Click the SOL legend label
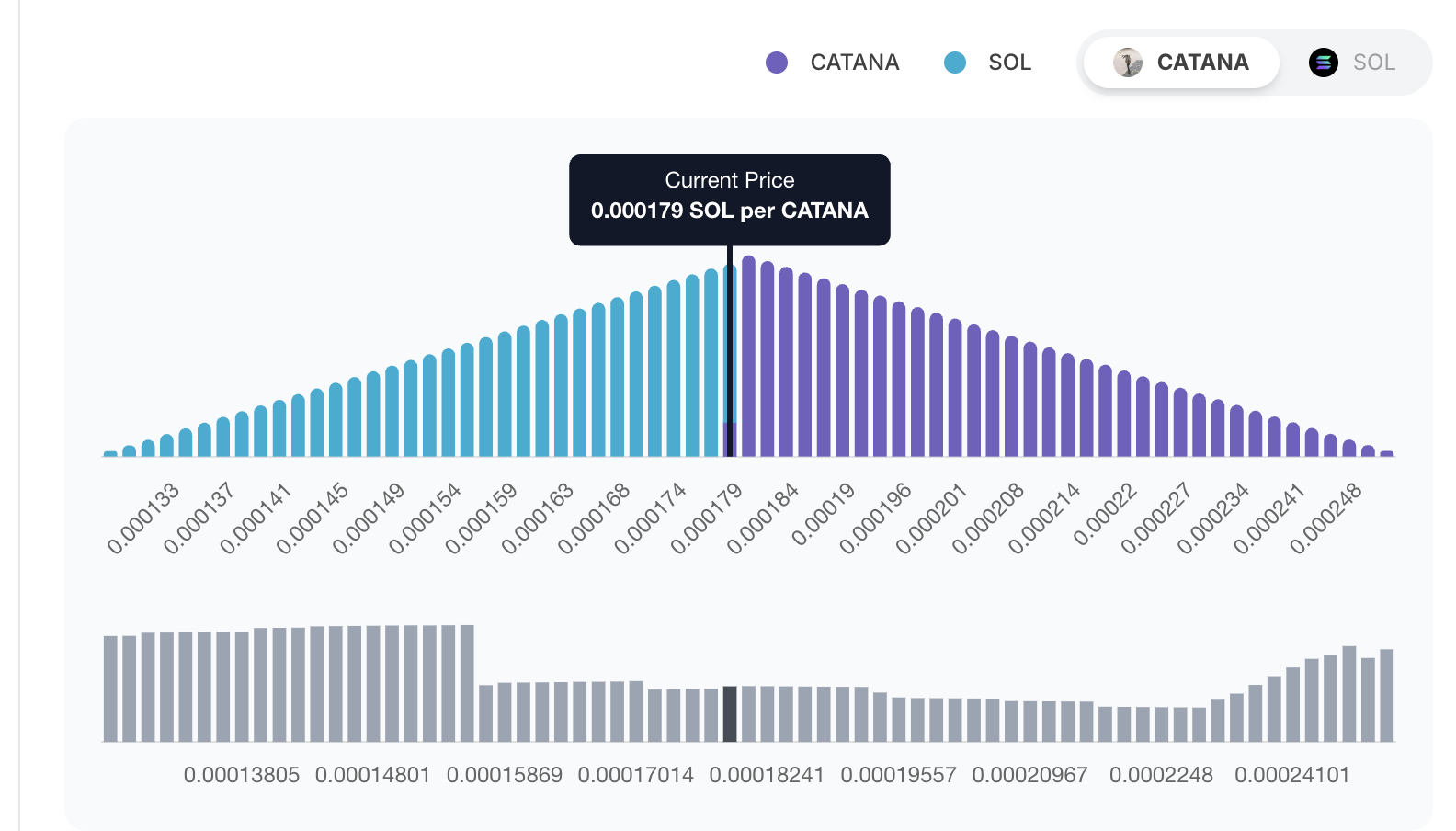This screenshot has width=1456, height=831. click(1009, 63)
